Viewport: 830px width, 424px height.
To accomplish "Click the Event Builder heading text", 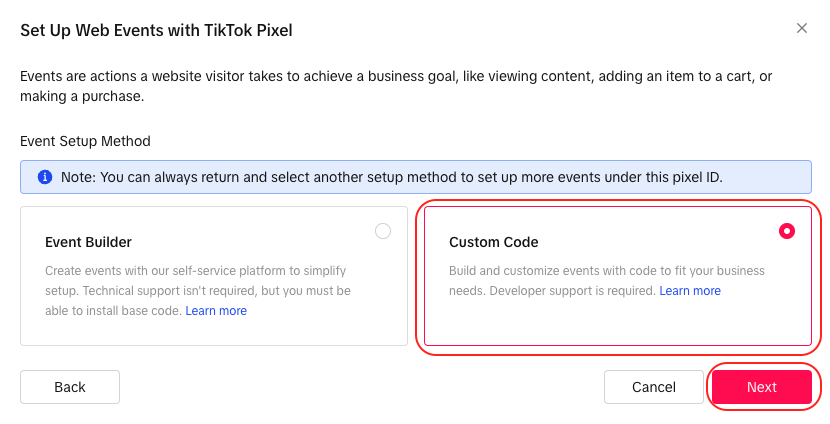I will click(x=88, y=242).
